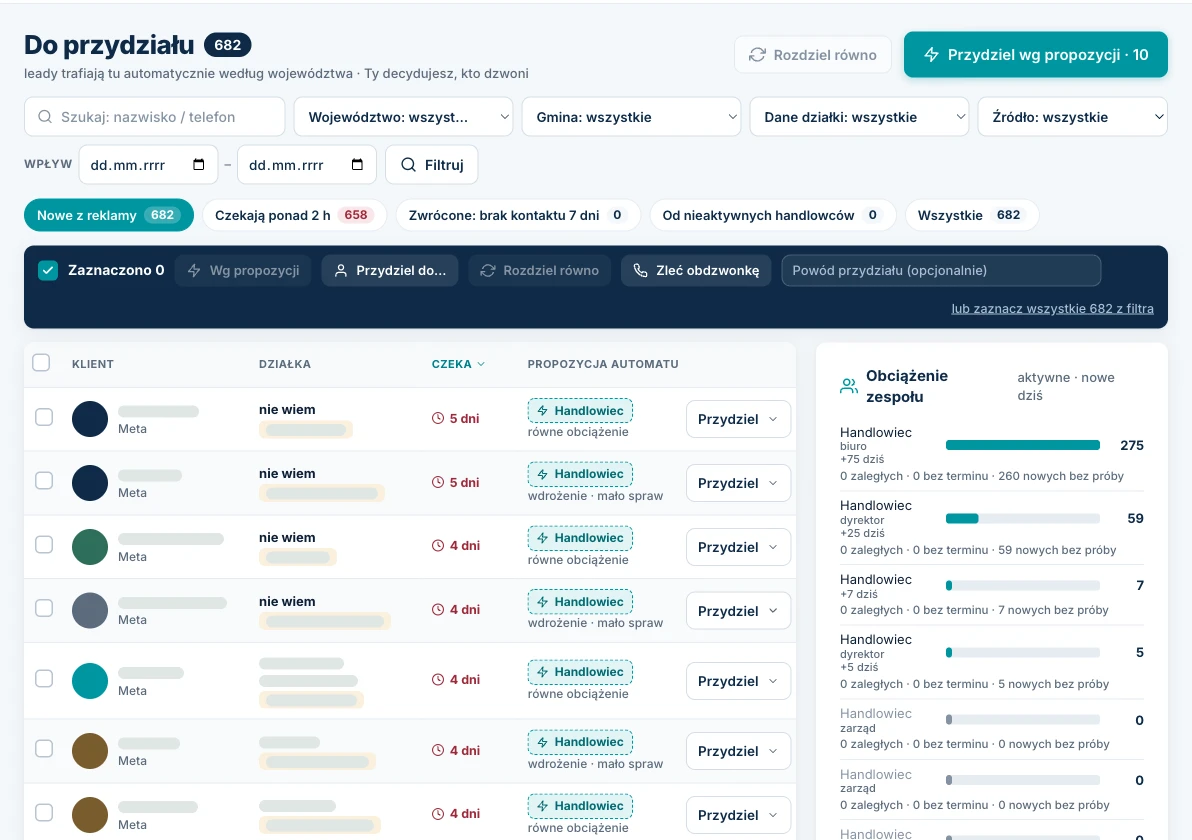Click the magnifier icon on the Filtruj button
1192x840 pixels.
pos(408,165)
